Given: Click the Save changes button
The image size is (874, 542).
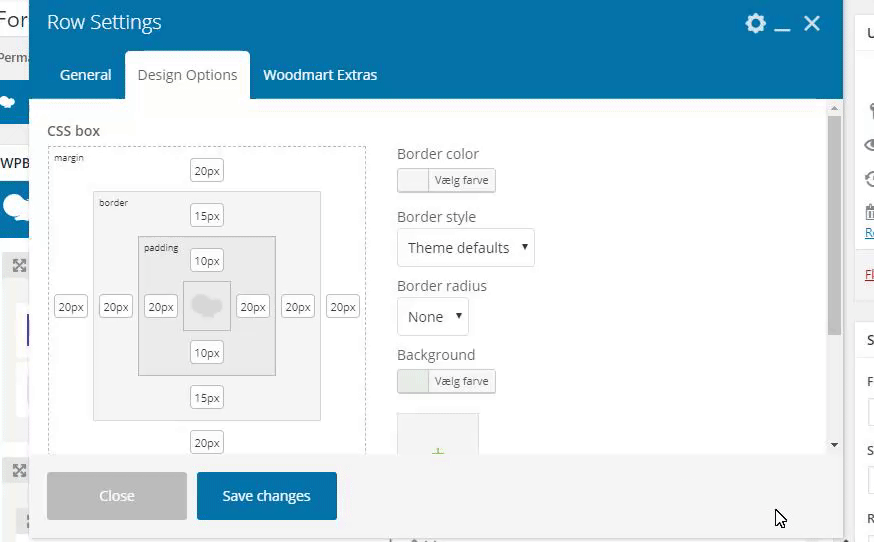Looking at the screenshot, I should (x=266, y=496).
